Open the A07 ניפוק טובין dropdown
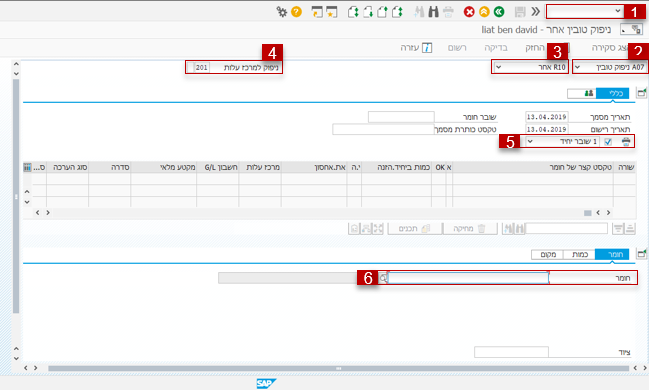Screen dimensions: 649x390 [610, 67]
